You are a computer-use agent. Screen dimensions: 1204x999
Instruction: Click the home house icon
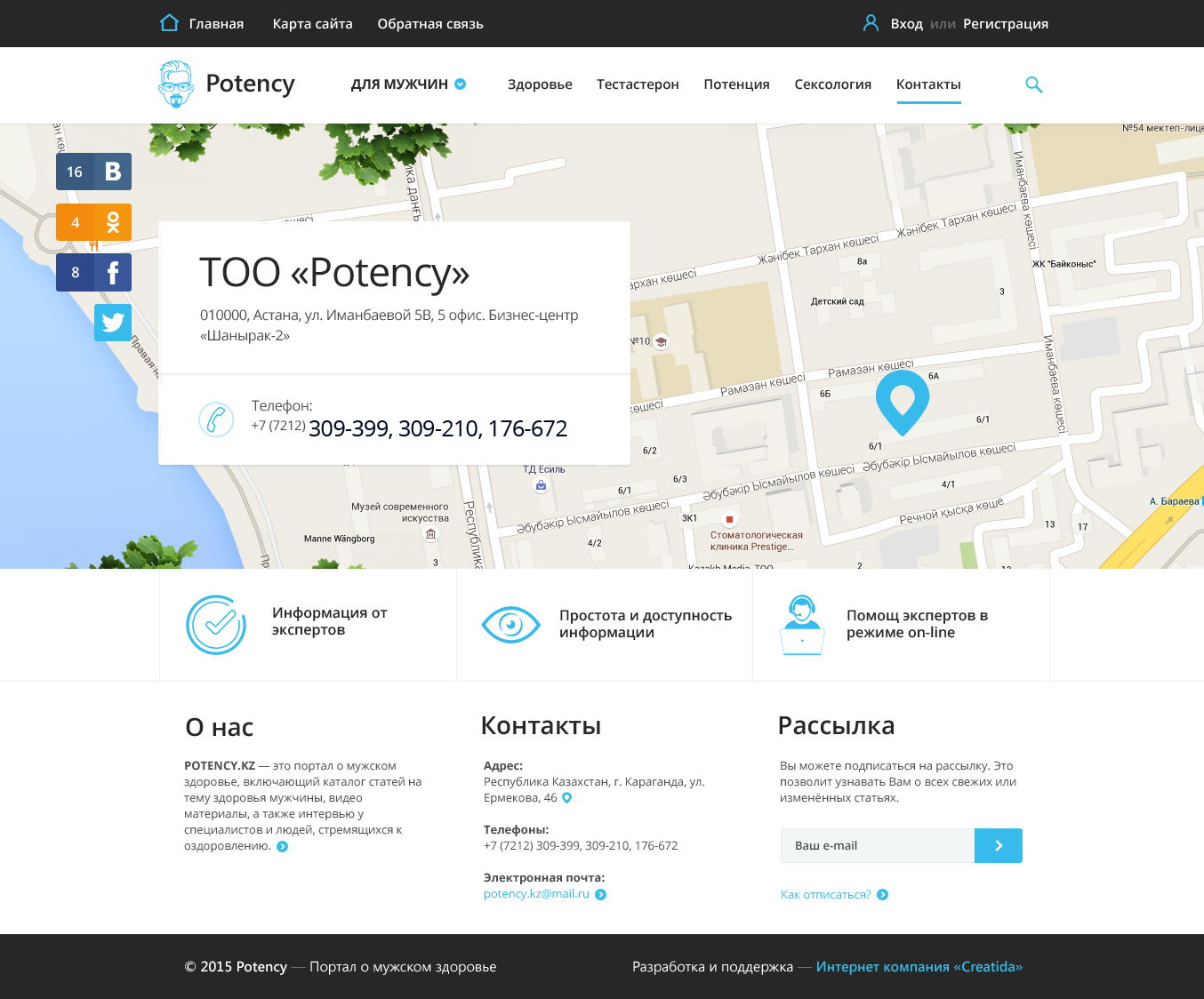pyautogui.click(x=169, y=23)
